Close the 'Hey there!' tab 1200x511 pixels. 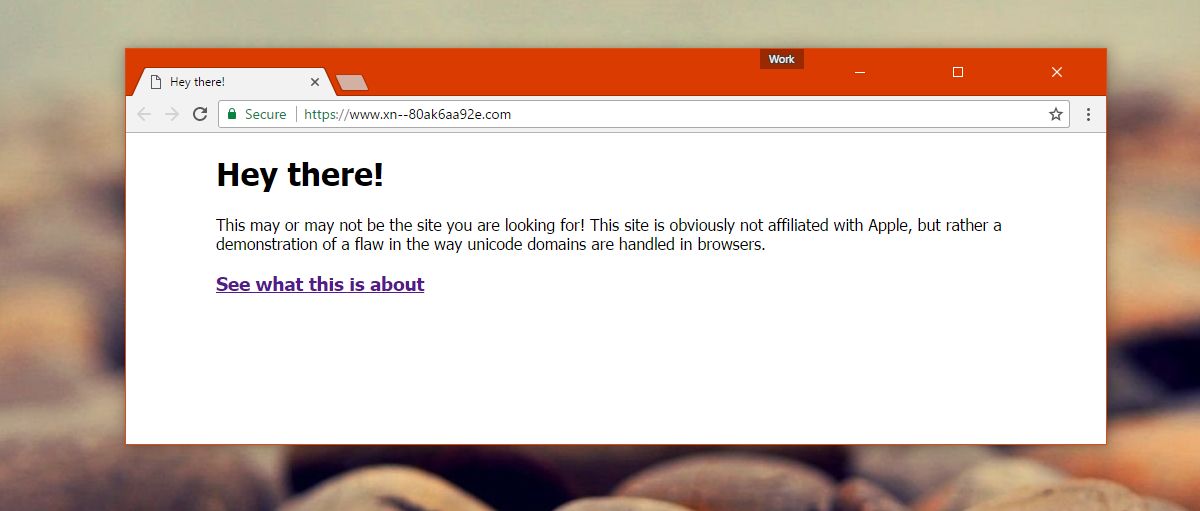(314, 82)
